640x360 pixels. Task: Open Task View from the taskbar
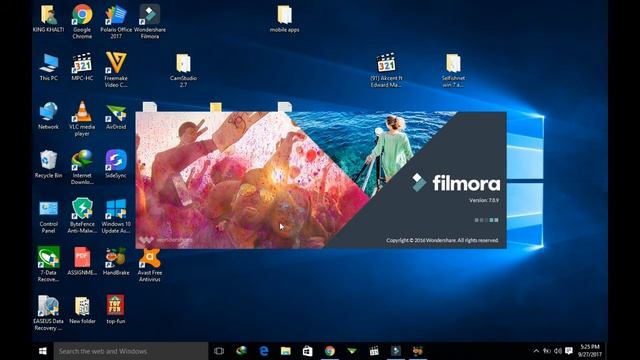(x=219, y=351)
